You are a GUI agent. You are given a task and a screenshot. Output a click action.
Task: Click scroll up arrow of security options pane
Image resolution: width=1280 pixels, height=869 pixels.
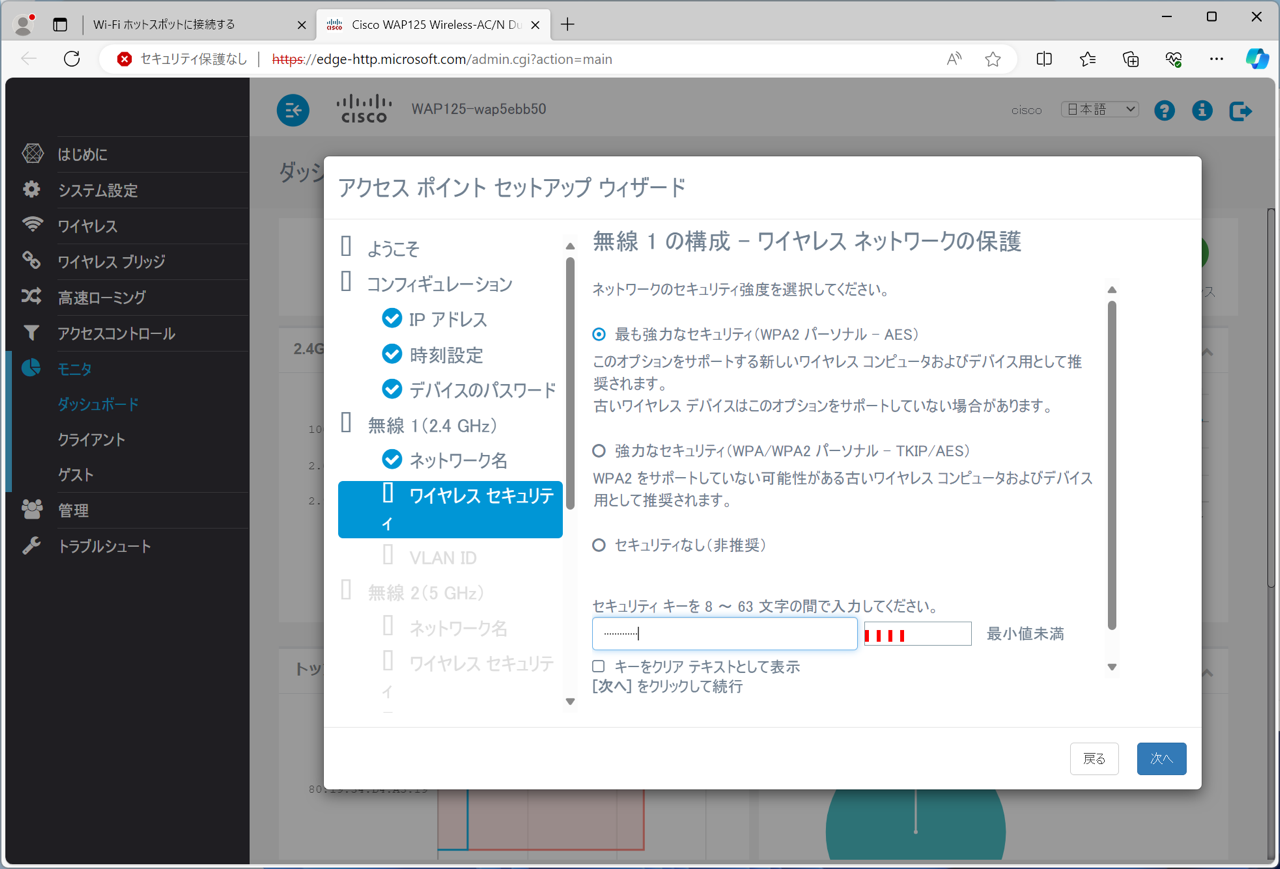pos(1112,290)
